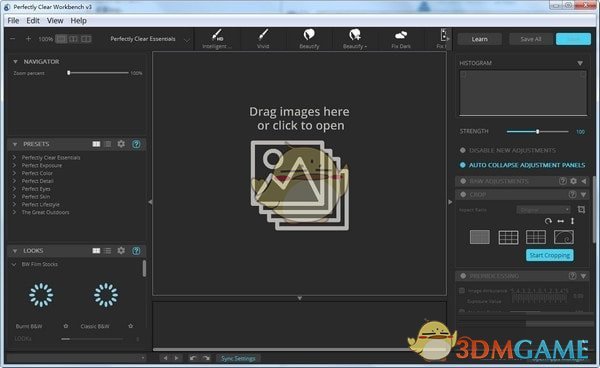The height and width of the screenshot is (368, 600).
Task: Select rule of thirds crop grid
Action: (x=509, y=237)
